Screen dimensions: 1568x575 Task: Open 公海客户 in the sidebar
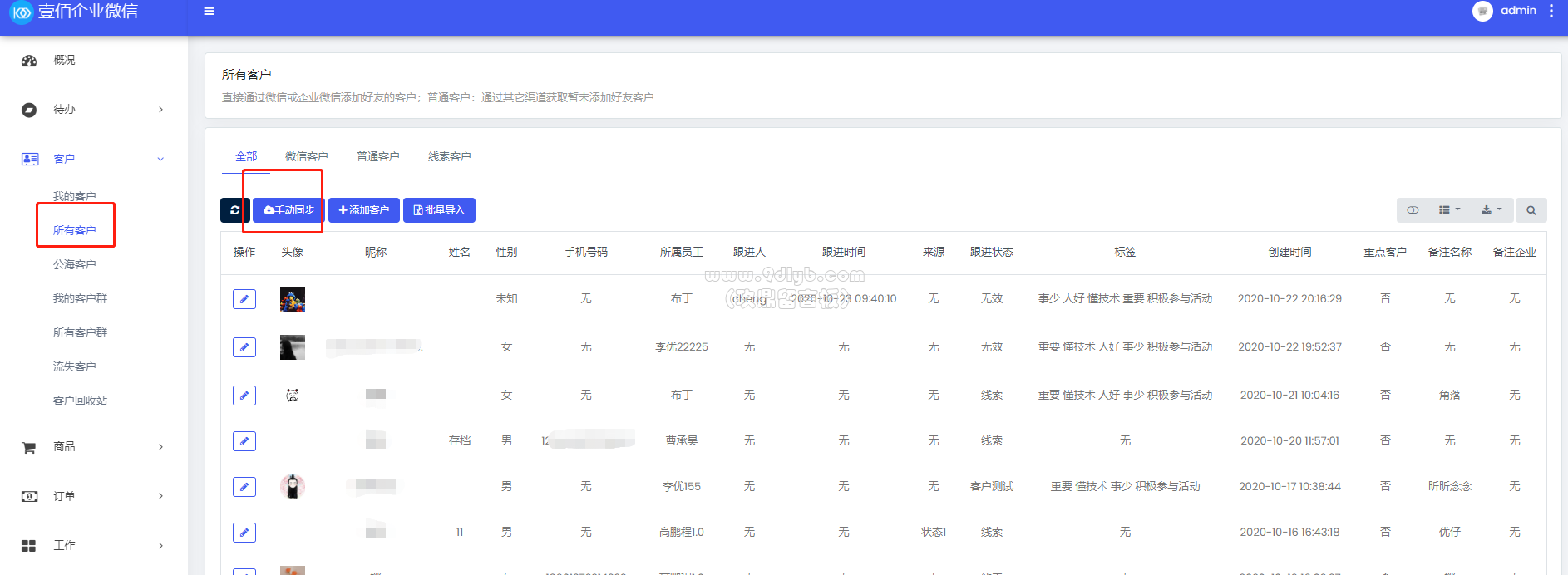tap(75, 264)
